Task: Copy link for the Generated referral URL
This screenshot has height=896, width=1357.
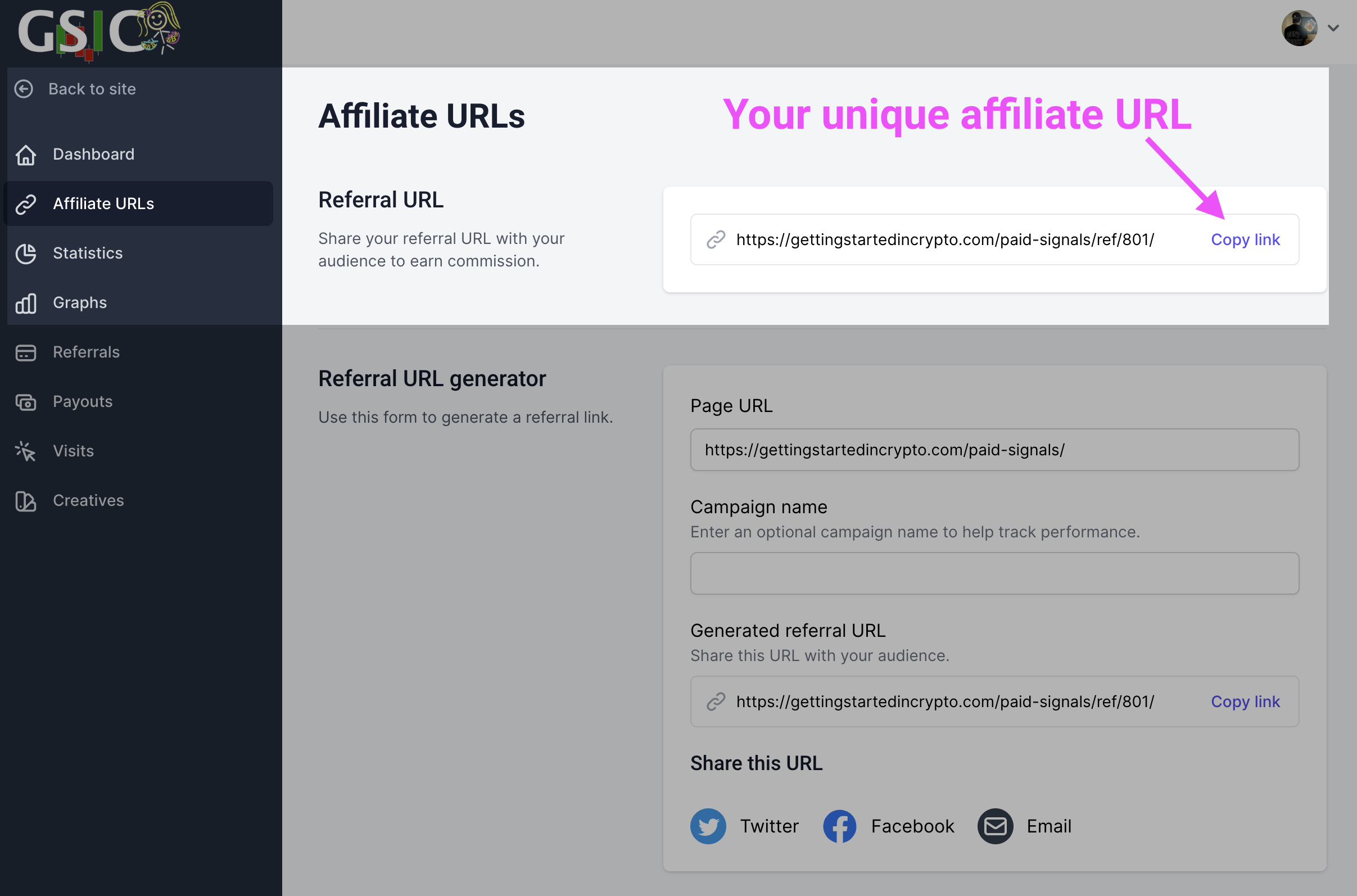Action: tap(1245, 702)
